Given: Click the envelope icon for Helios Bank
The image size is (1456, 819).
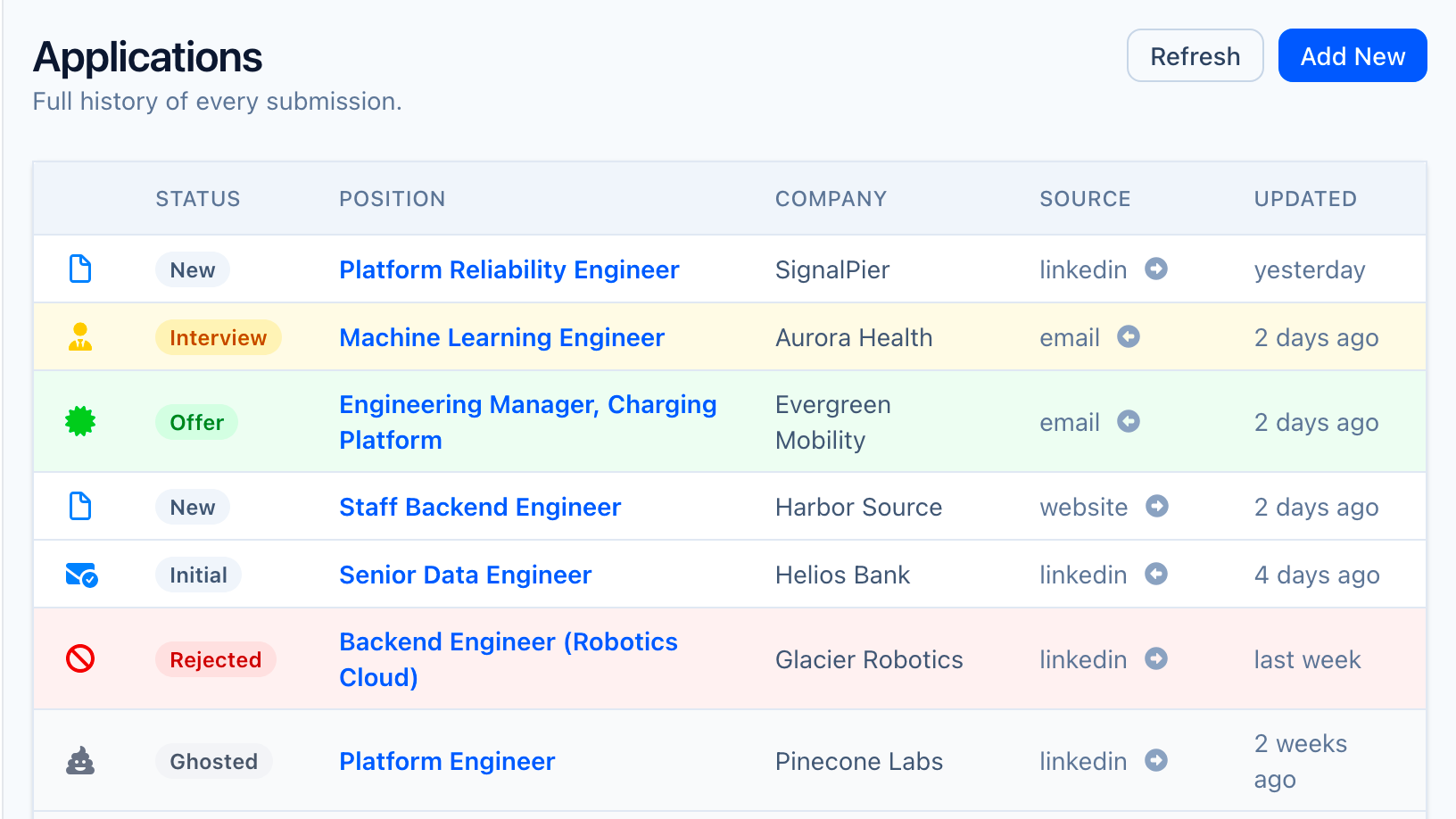Looking at the screenshot, I should click(81, 575).
